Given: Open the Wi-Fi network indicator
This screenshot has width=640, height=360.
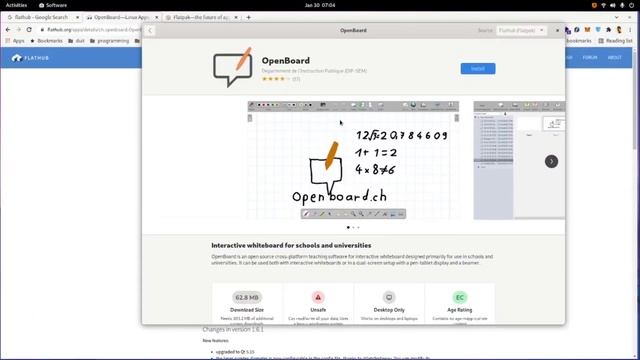Looking at the screenshot, I should click(x=603, y=5).
